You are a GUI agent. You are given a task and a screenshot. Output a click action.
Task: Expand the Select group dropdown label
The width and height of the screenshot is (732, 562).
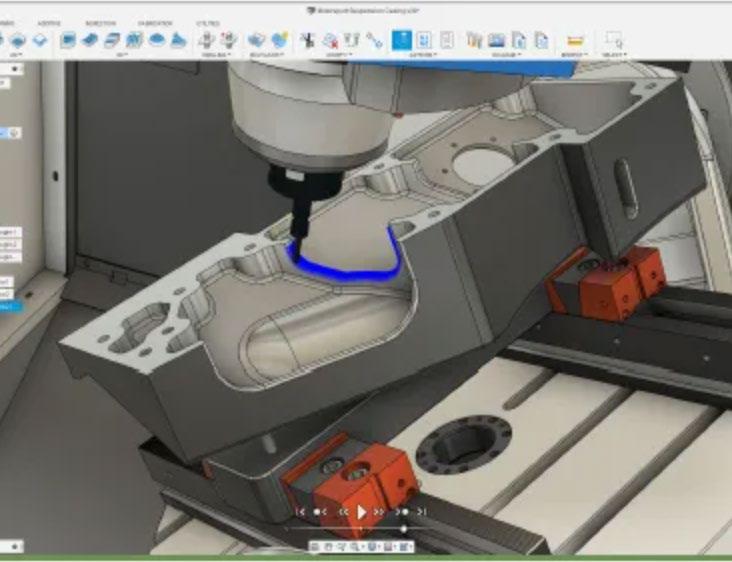click(614, 55)
